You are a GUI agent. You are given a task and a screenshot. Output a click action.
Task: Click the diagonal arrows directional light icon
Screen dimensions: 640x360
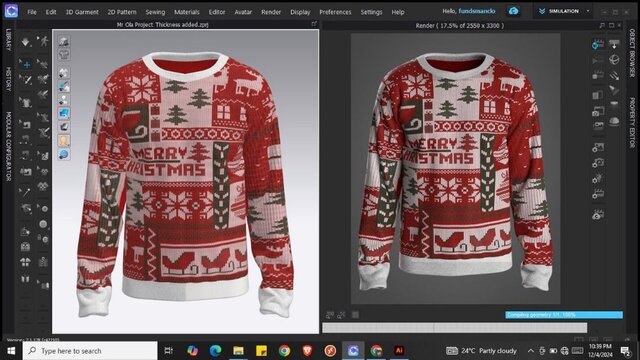[614, 75]
